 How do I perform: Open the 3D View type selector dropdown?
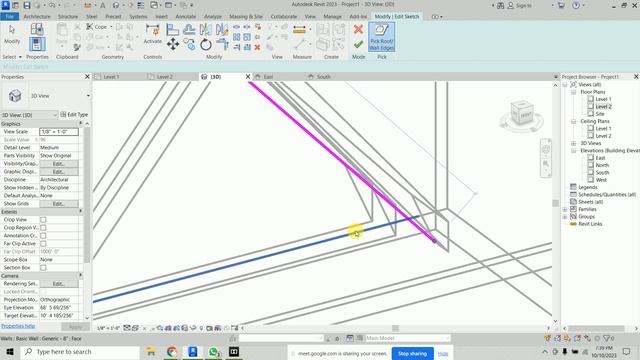pos(88,96)
